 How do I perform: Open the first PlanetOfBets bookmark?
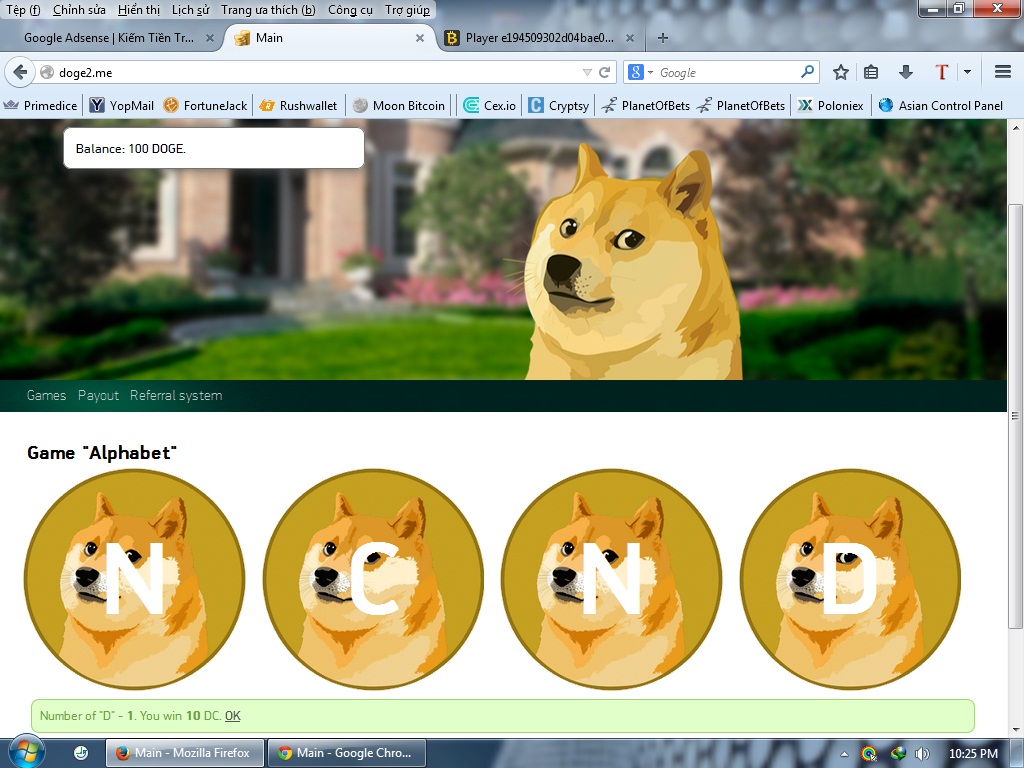pyautogui.click(x=645, y=106)
